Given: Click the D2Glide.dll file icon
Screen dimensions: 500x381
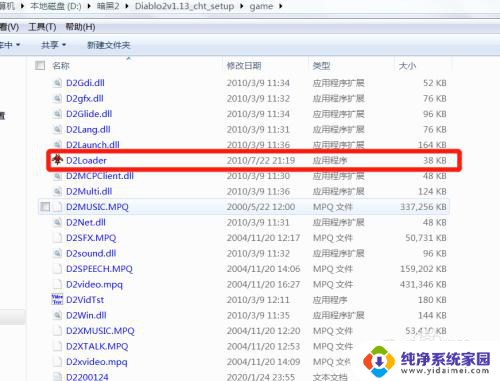Looking at the screenshot, I should (x=57, y=114).
